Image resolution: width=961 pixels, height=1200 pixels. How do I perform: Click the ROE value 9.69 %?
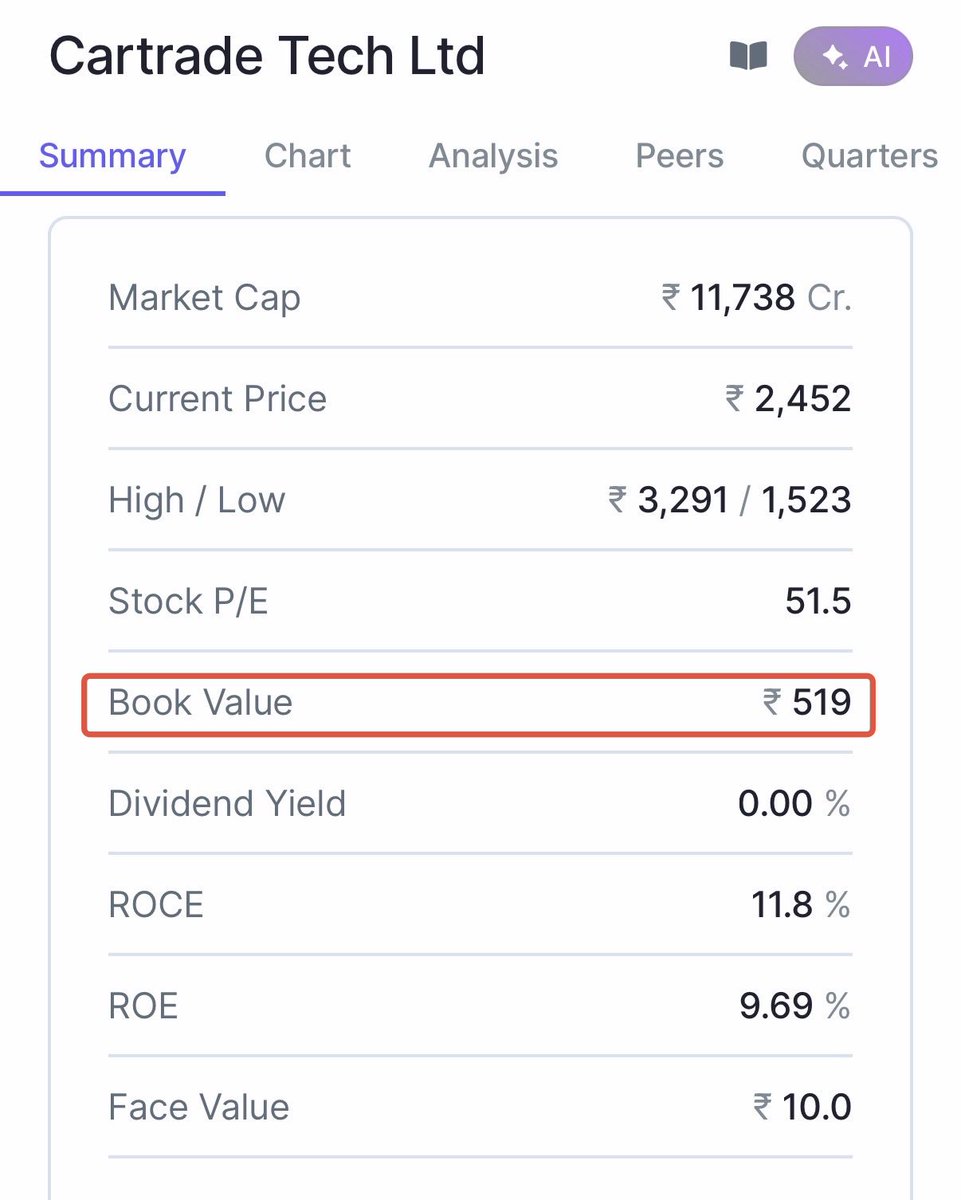[795, 1006]
